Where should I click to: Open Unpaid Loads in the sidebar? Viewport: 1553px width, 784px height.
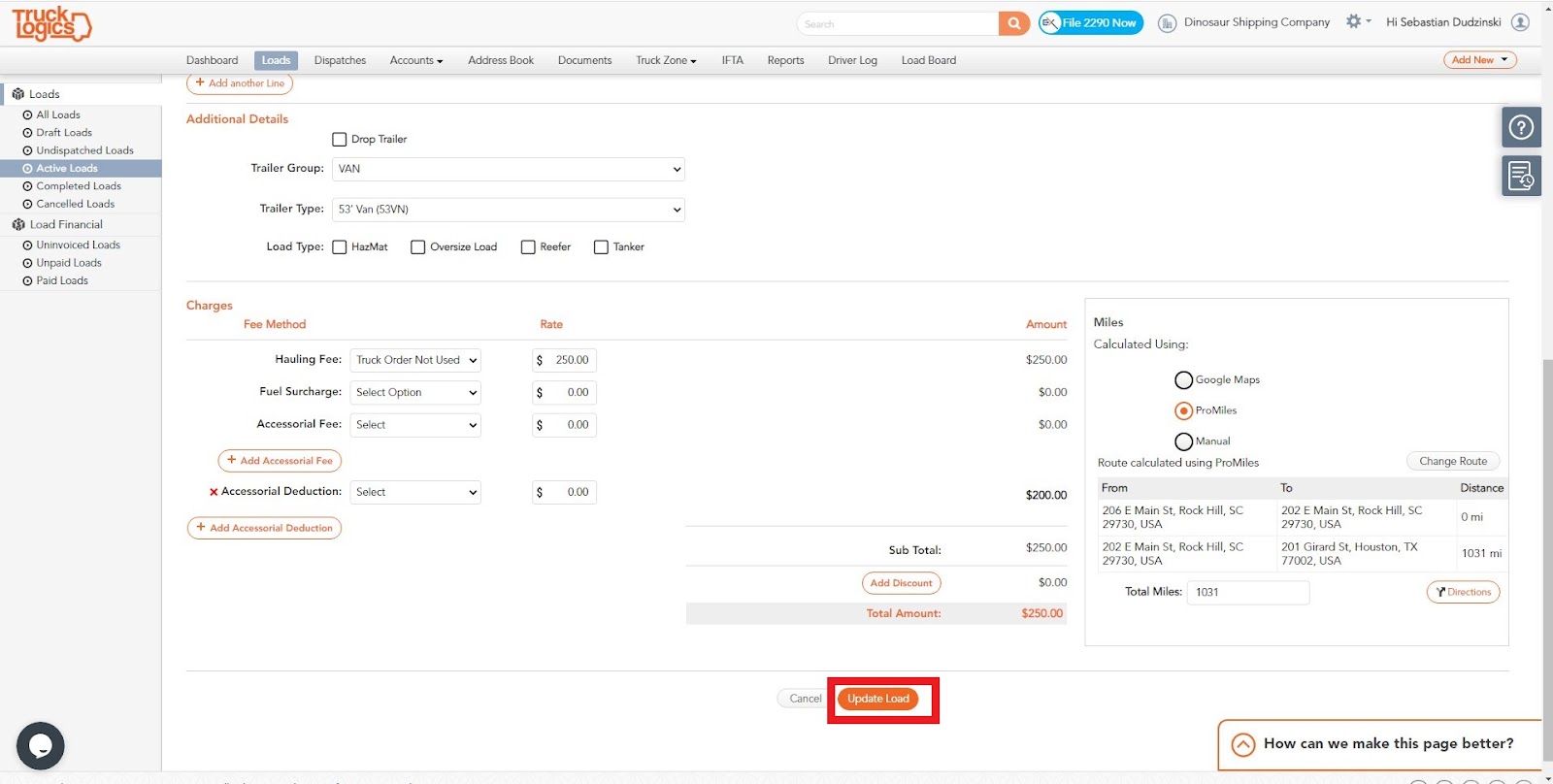[x=68, y=263]
